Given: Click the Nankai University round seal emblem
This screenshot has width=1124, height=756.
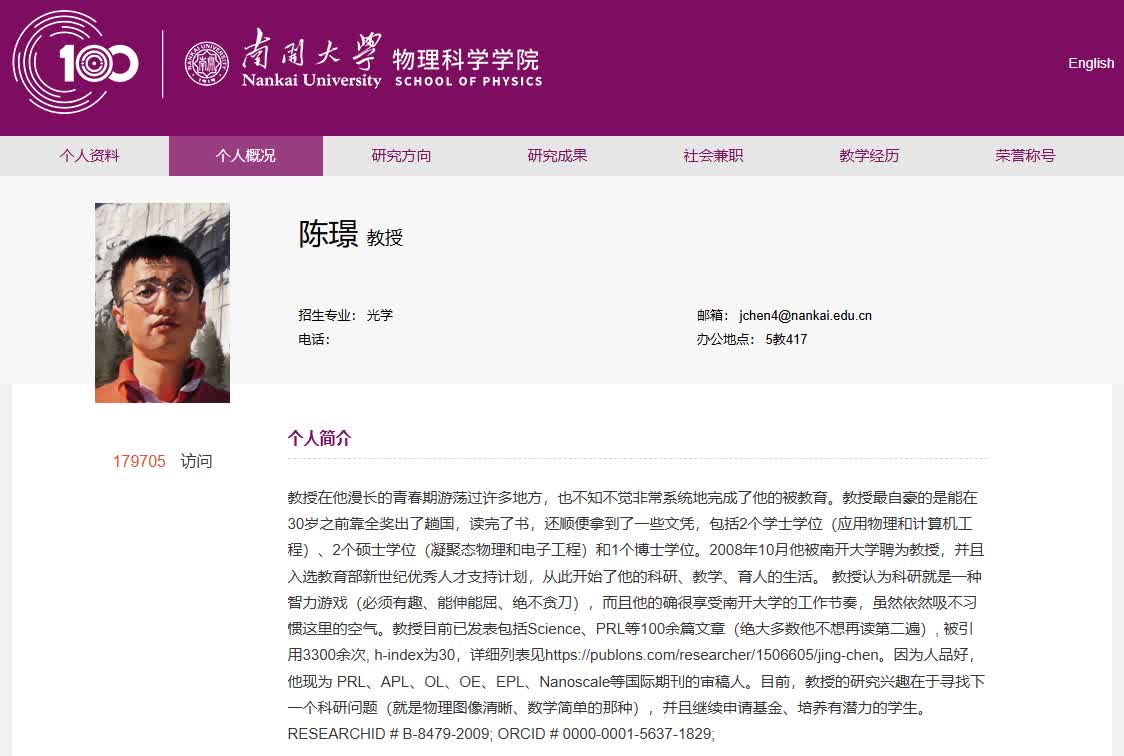Looking at the screenshot, I should click(206, 63).
